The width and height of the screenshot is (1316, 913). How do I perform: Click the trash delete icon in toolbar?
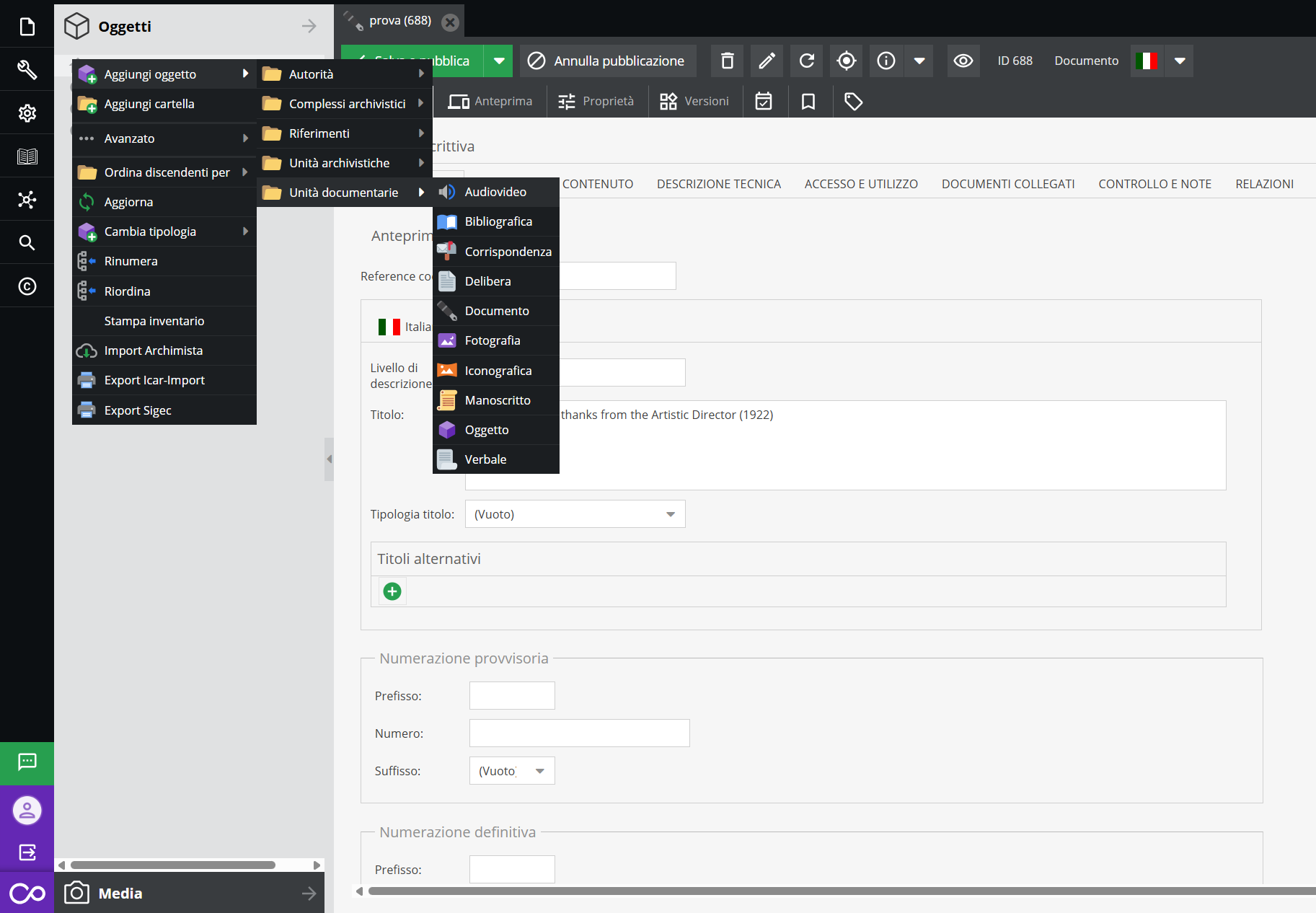(x=728, y=61)
